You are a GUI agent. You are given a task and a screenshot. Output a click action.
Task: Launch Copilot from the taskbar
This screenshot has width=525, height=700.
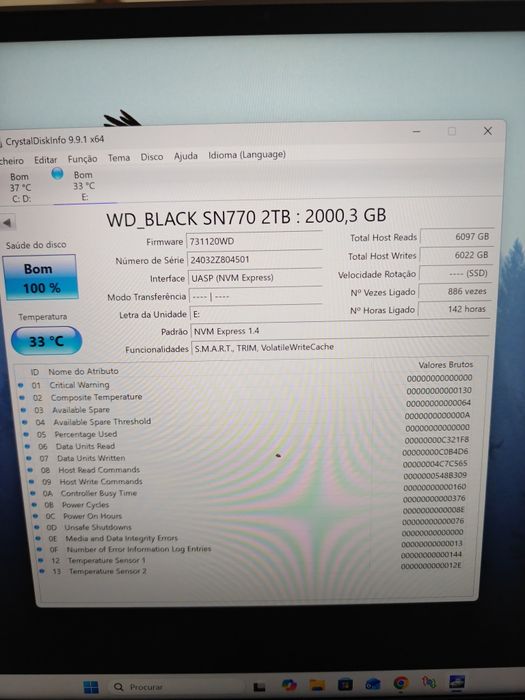pos(289,685)
